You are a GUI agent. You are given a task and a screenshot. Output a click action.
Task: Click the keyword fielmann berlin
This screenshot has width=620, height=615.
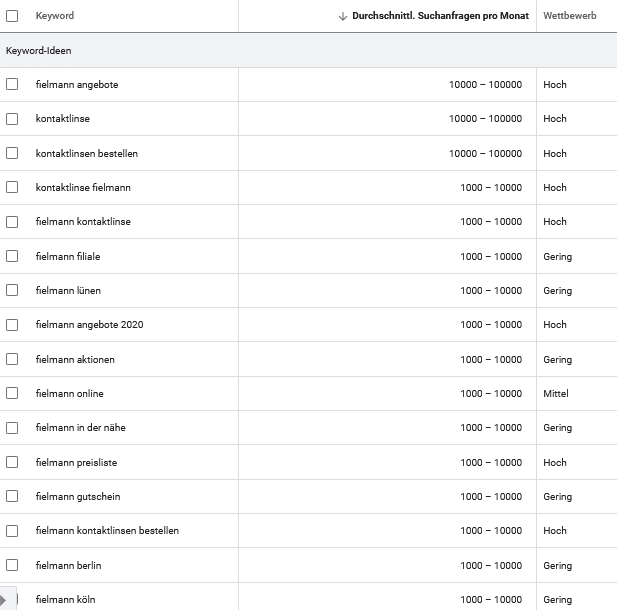[68, 566]
